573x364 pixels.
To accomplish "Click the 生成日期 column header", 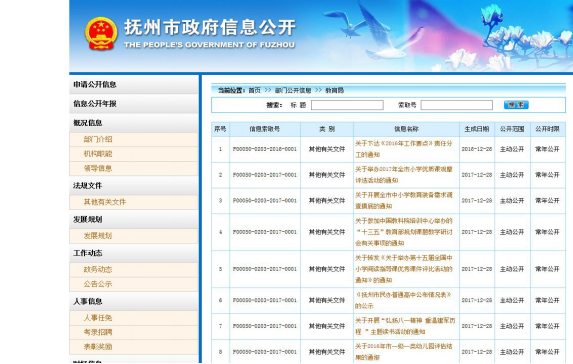I will [x=477, y=129].
